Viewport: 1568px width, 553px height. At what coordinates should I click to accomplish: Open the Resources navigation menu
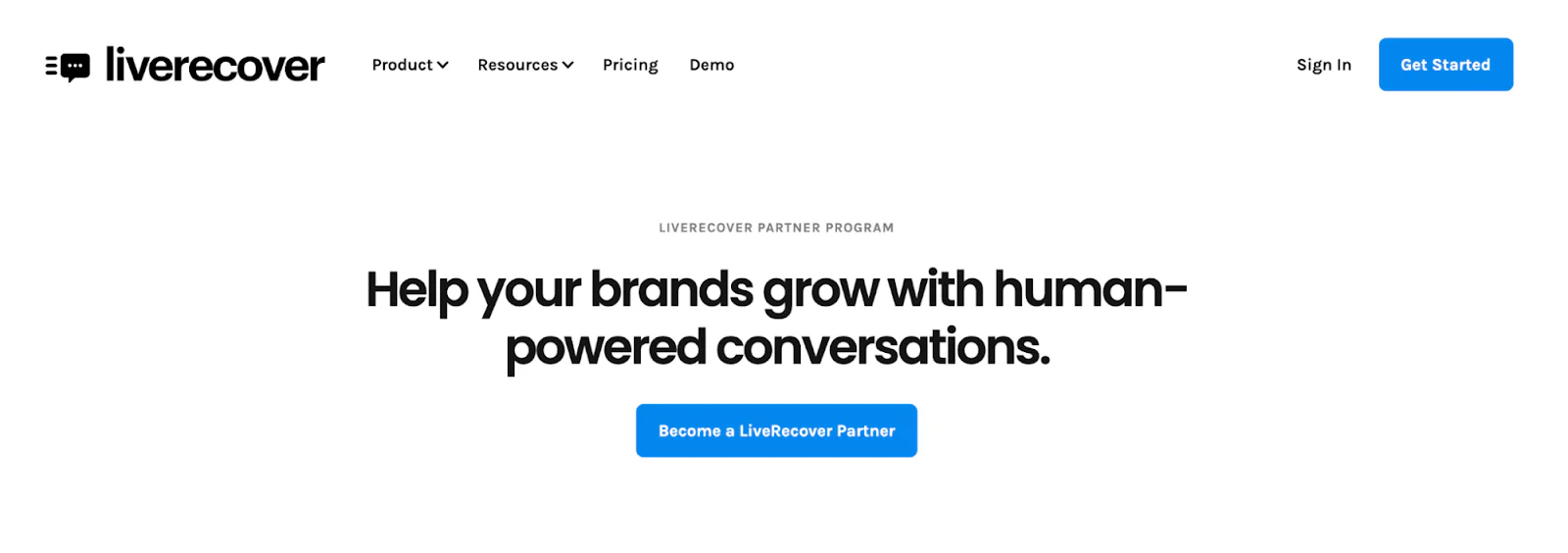coord(525,65)
